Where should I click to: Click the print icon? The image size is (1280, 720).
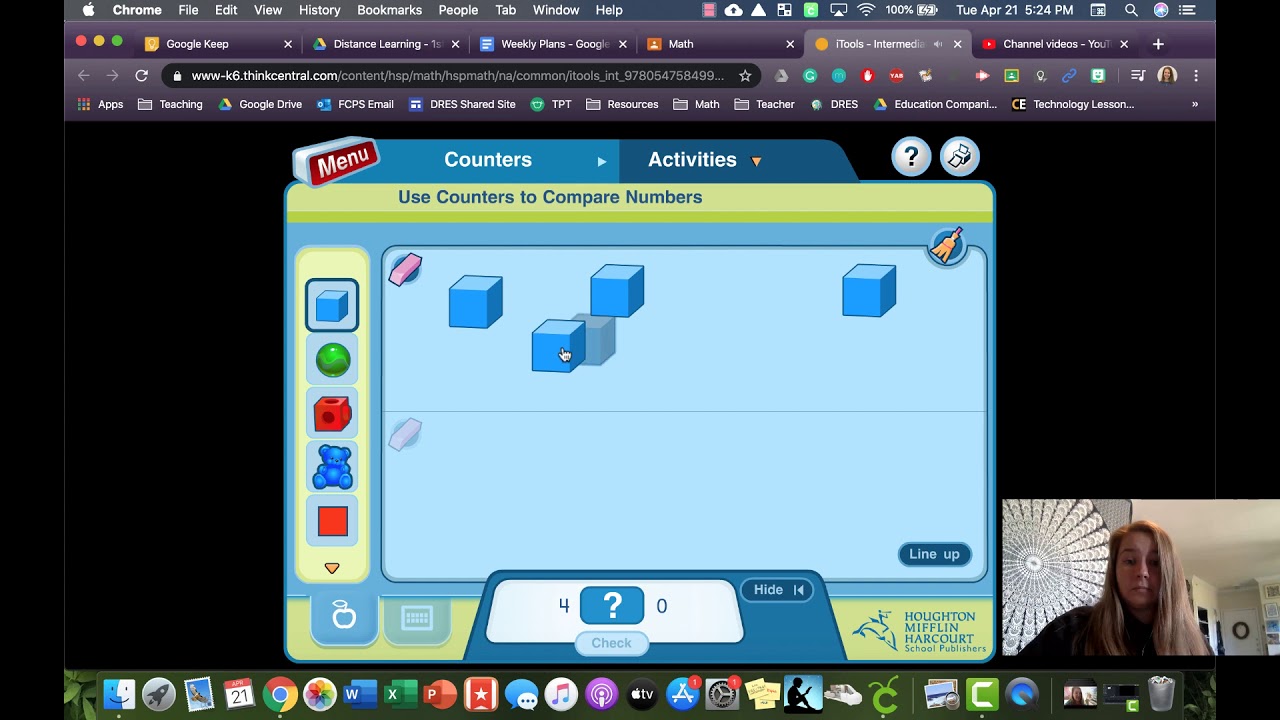(x=960, y=157)
